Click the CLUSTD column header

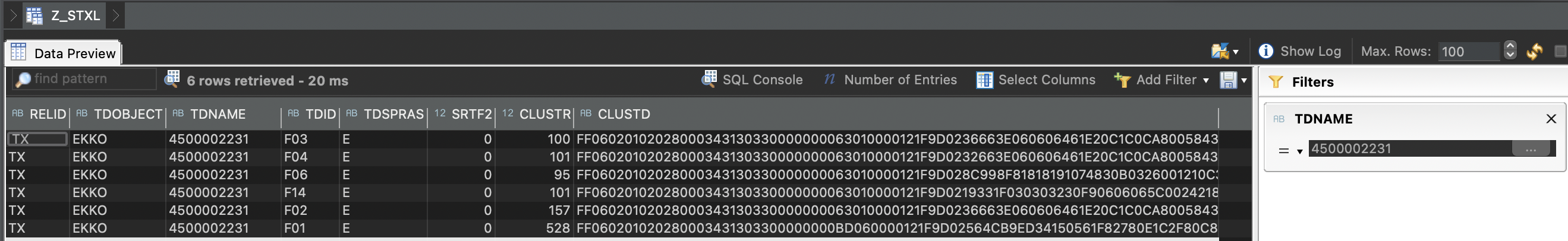[x=896, y=115]
